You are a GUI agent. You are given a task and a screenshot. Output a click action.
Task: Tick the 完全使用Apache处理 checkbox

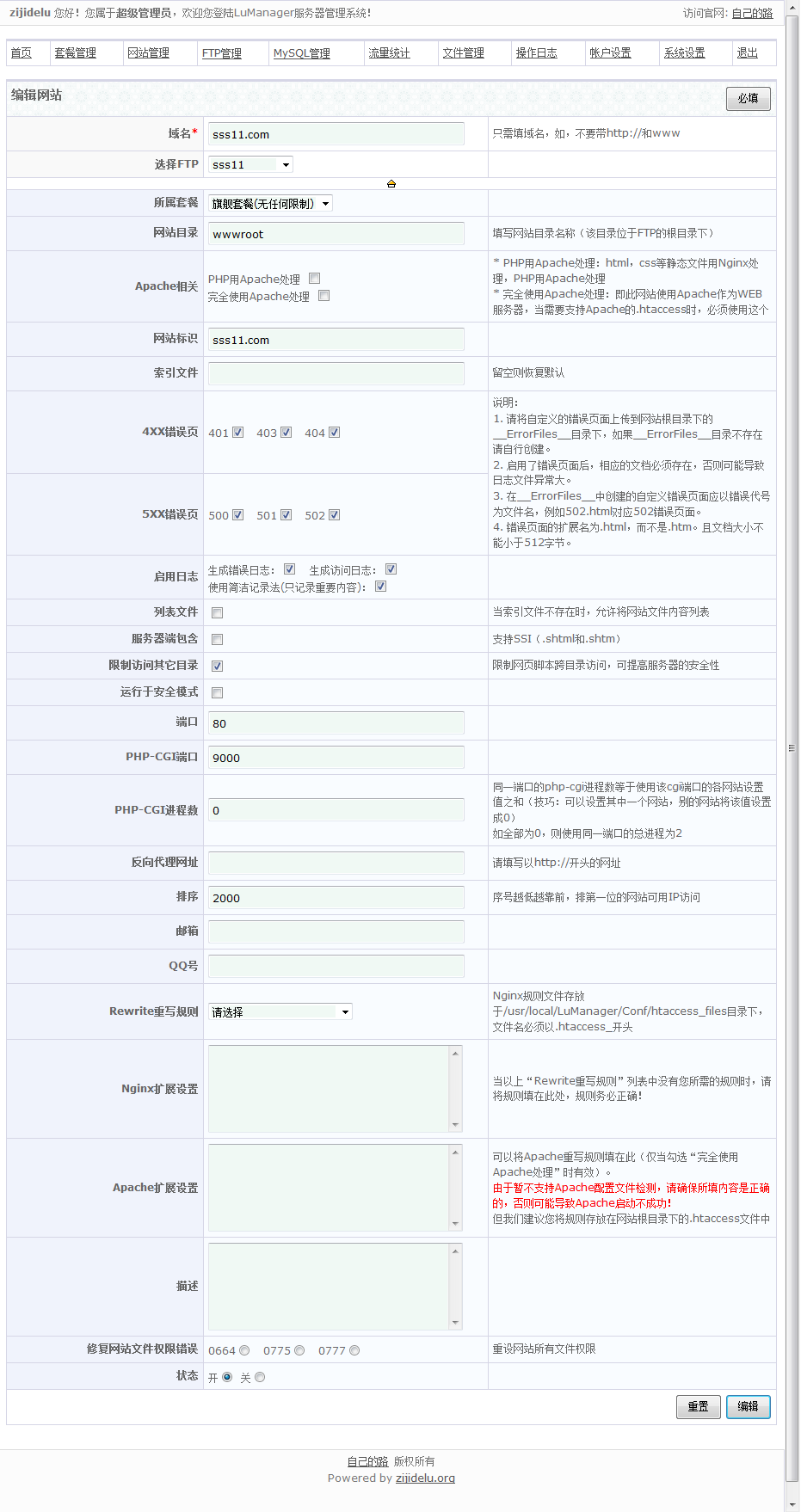point(324,296)
